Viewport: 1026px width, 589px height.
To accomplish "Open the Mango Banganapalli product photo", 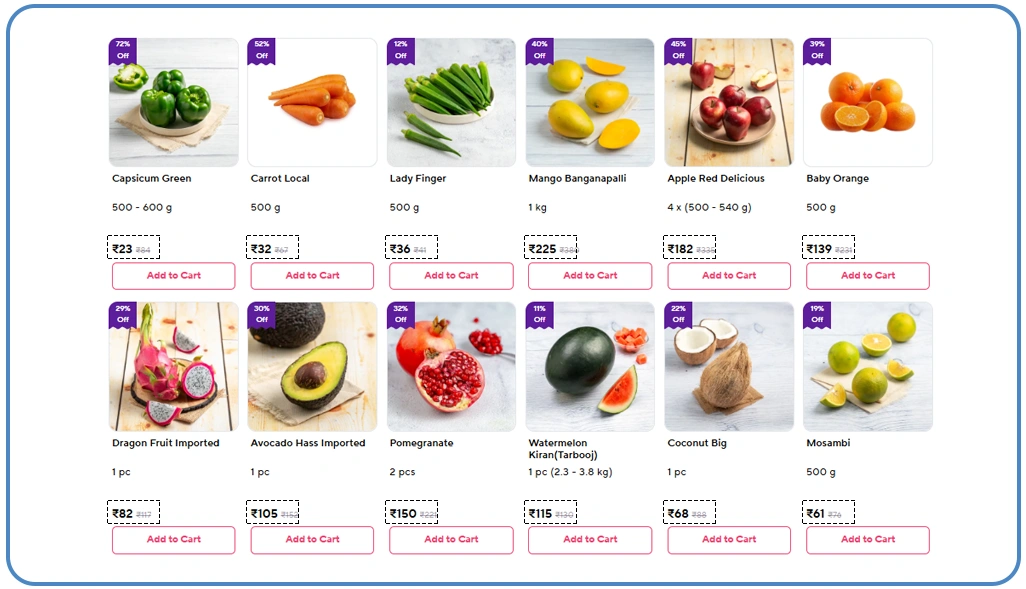I will 590,105.
